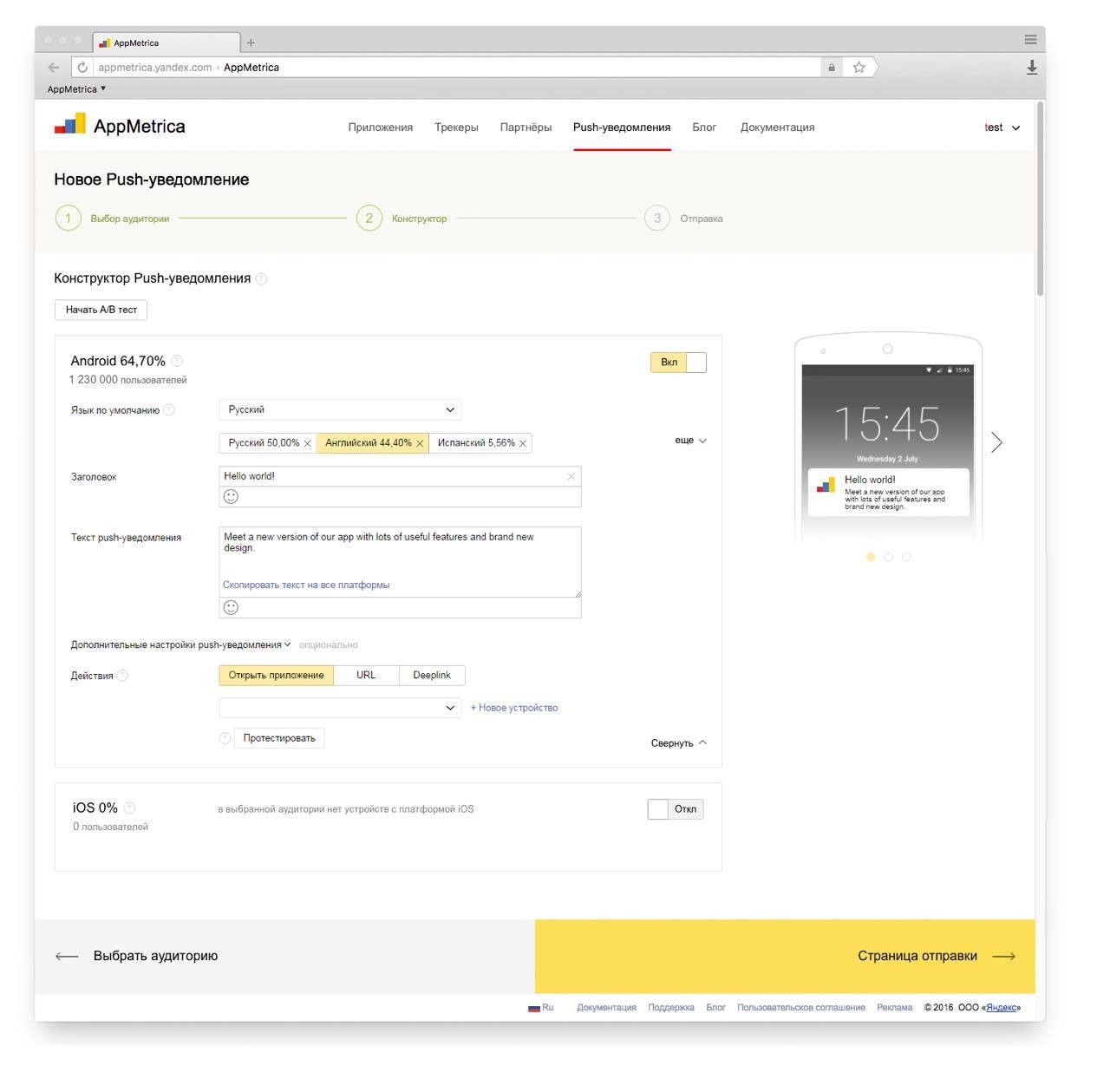Click help icon next to Android 64,70%

click(x=177, y=361)
